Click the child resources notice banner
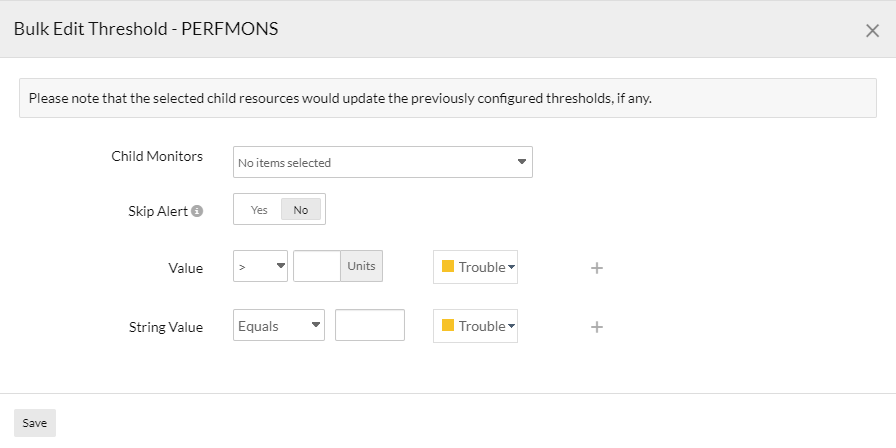This screenshot has width=896, height=448. pos(447,98)
